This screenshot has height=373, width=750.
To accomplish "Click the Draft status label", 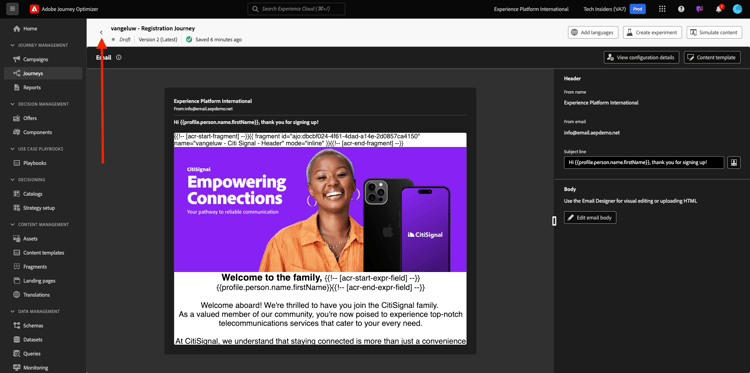I will 125,40.
